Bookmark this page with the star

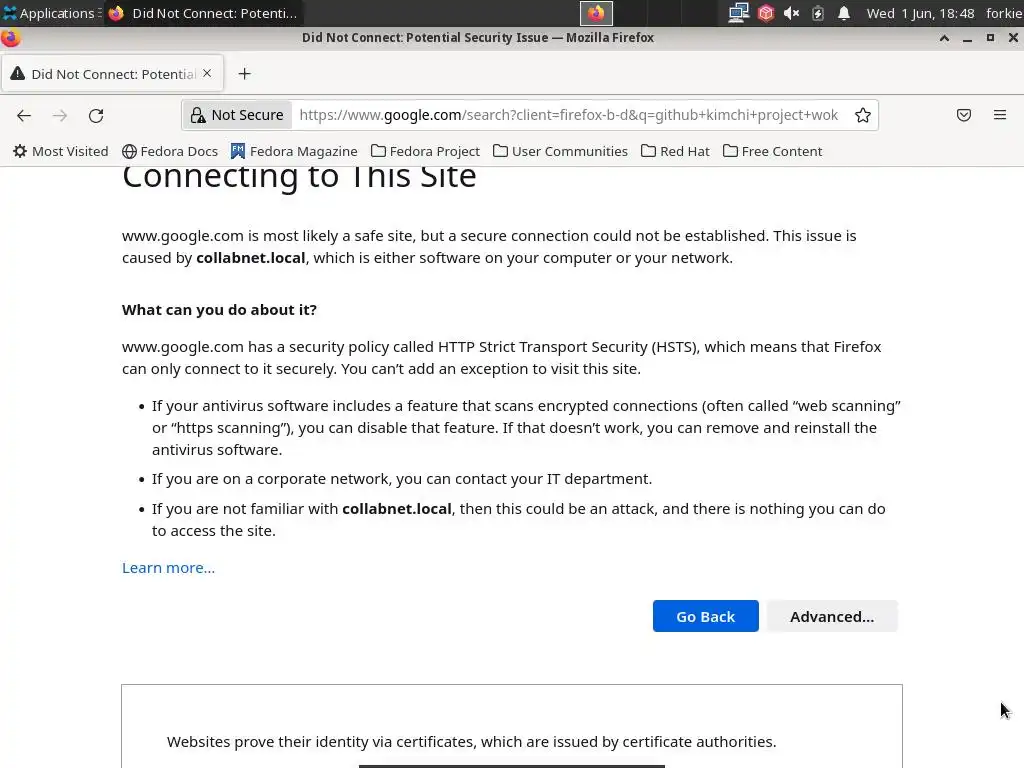coord(863,115)
